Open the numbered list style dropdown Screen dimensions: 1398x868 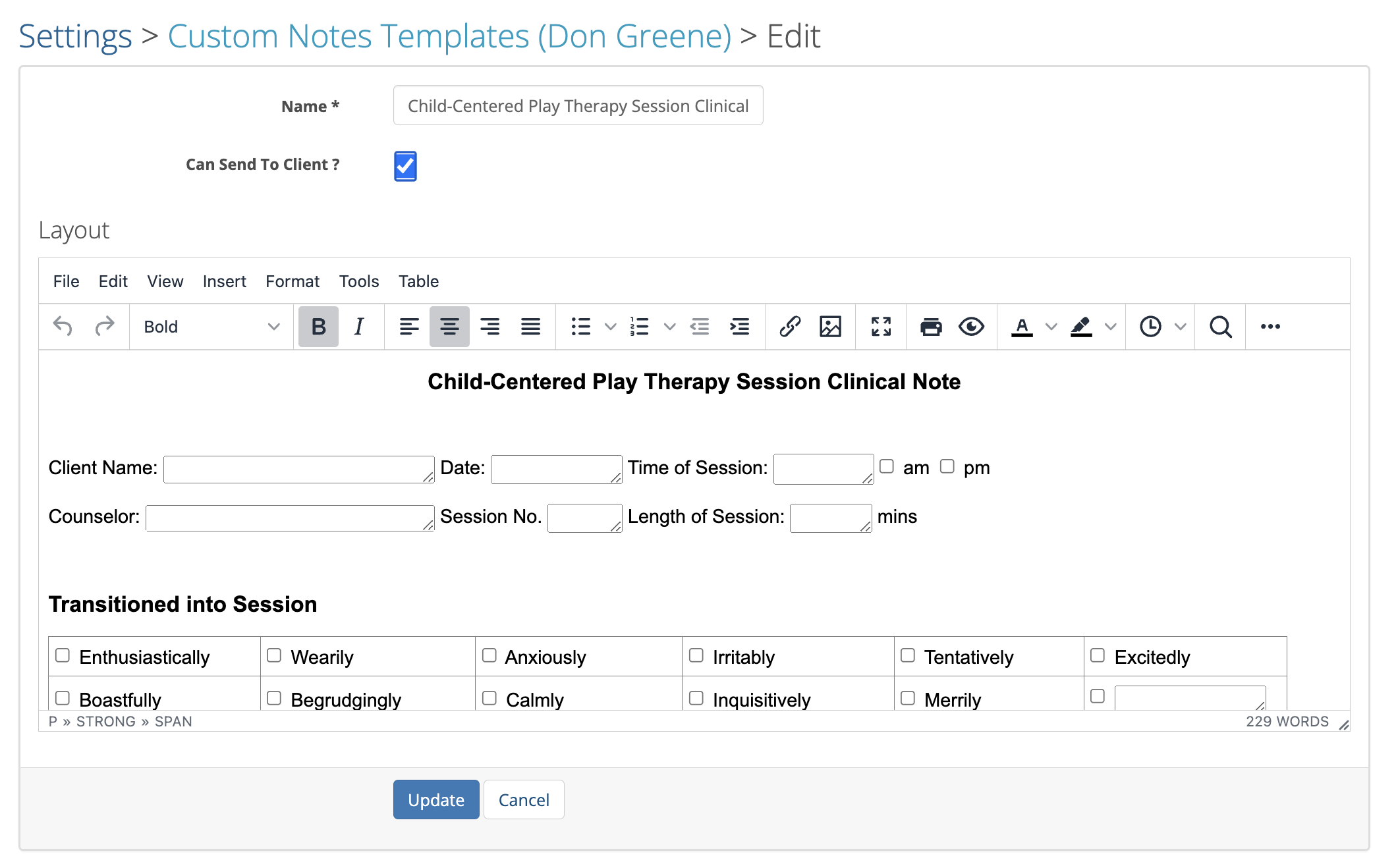click(x=670, y=326)
